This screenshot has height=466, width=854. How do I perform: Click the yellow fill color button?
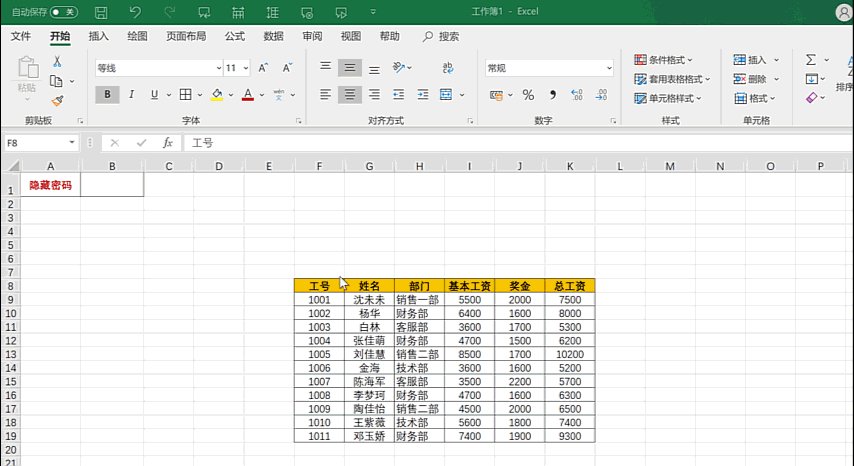pos(217,95)
